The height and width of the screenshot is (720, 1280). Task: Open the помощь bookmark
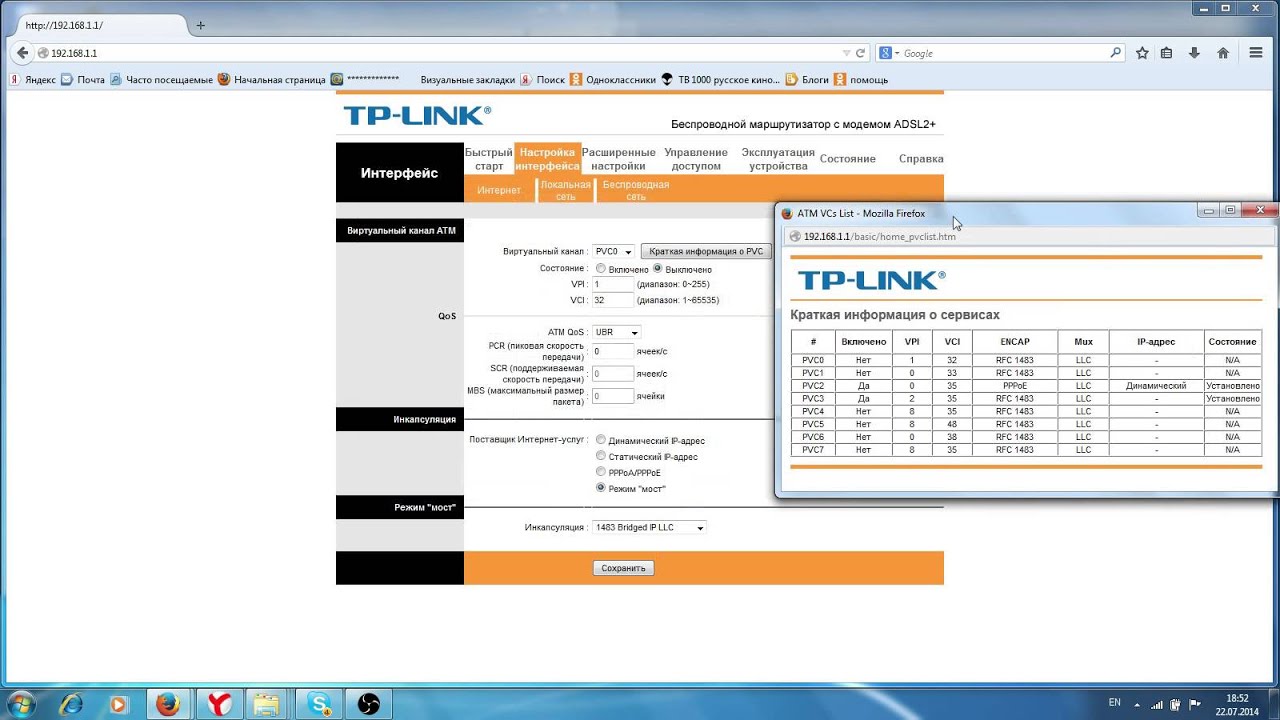pyautogui.click(x=861, y=79)
